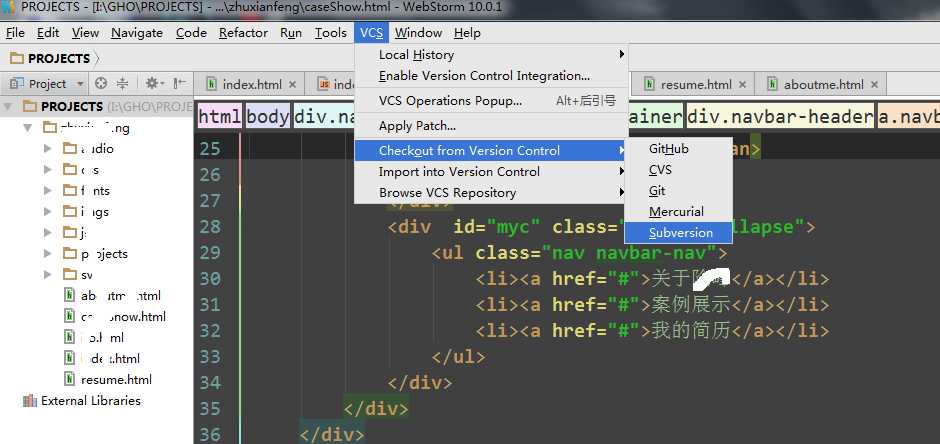Click the JS file icon on the index.js tab
940x444 pixels.
tap(324, 84)
